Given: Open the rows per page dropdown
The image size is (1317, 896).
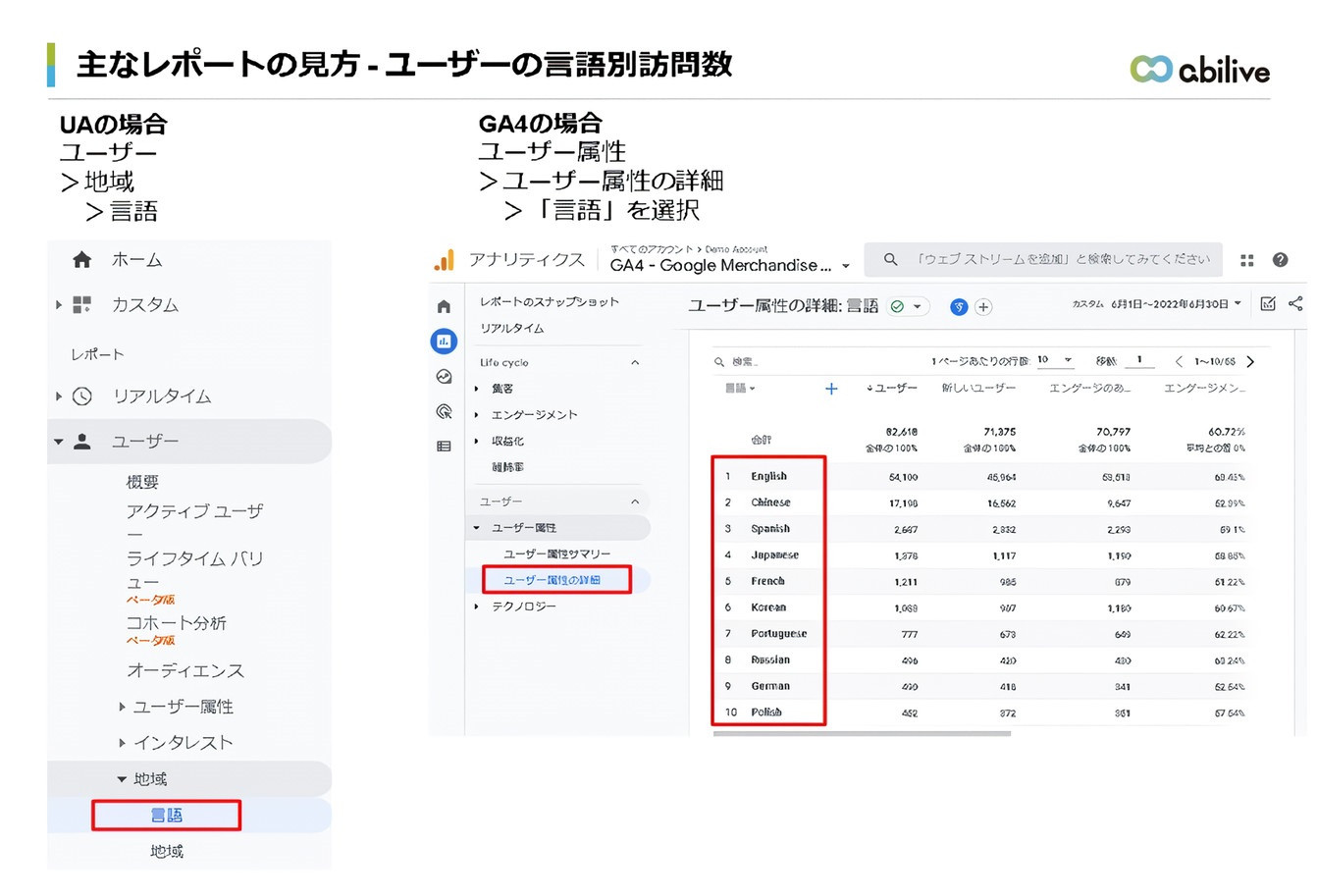Looking at the screenshot, I should pyautogui.click(x=1055, y=360).
